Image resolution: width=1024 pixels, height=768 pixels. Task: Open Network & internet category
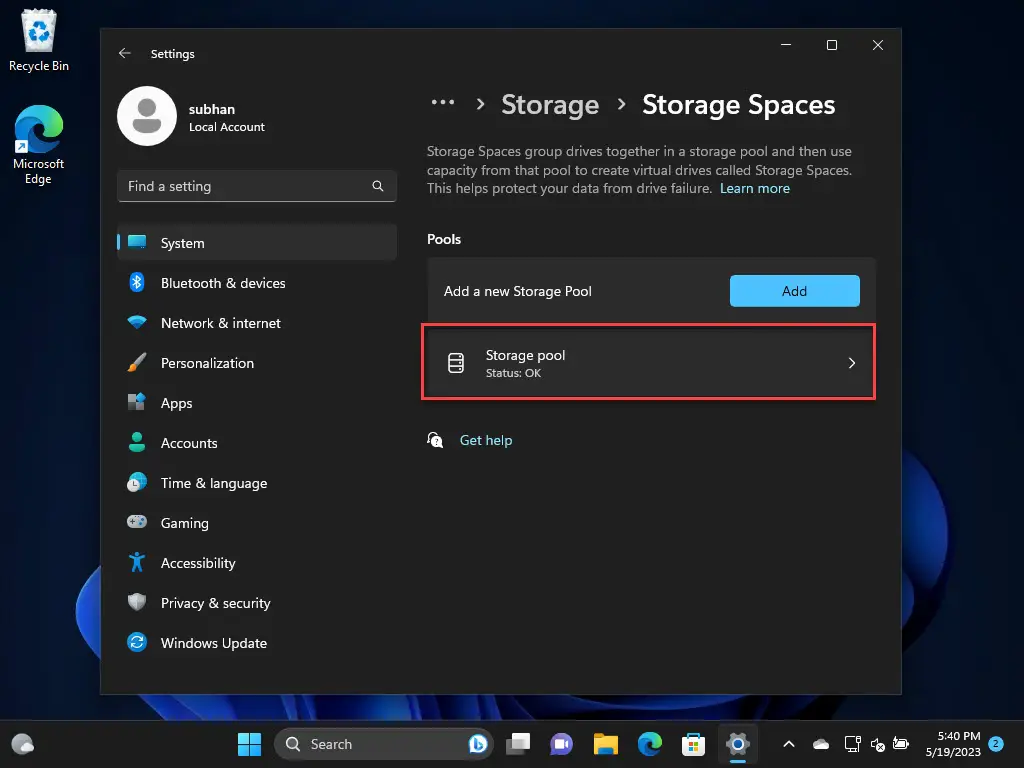coord(257,323)
